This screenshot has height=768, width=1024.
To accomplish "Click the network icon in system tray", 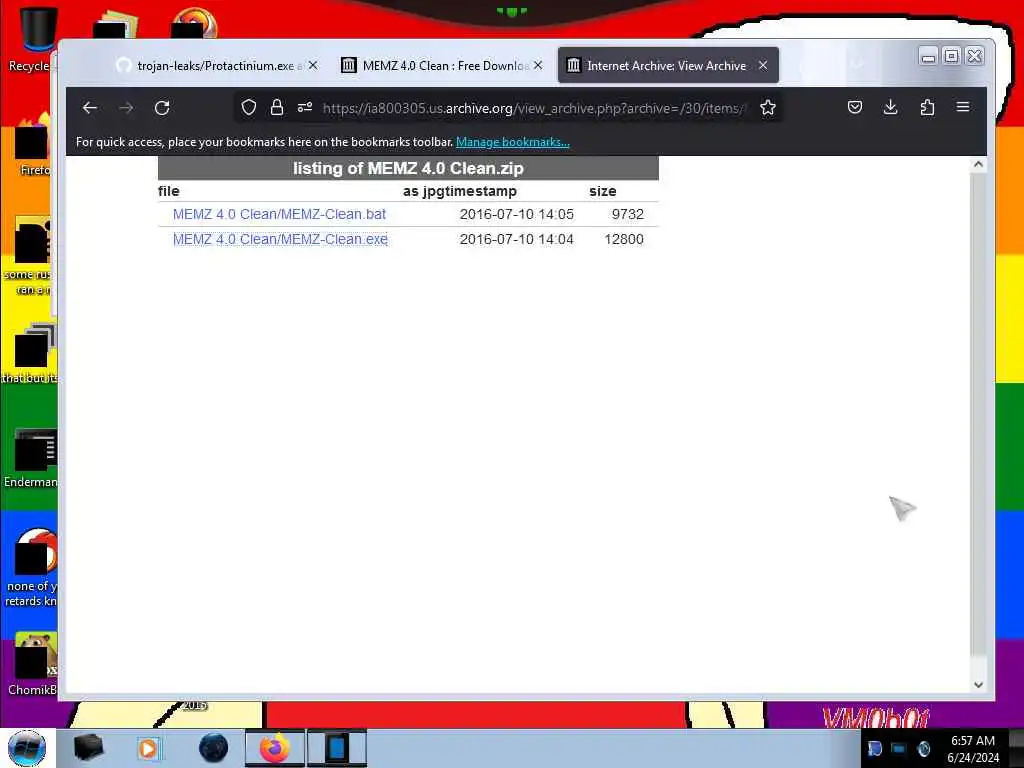I will 899,748.
